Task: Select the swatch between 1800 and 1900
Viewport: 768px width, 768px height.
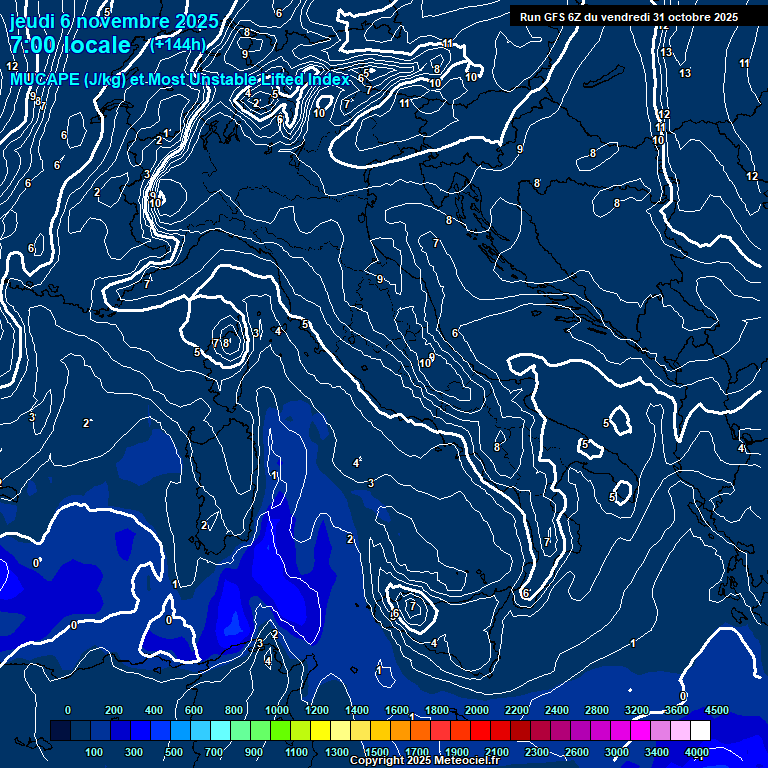Action: [440, 730]
